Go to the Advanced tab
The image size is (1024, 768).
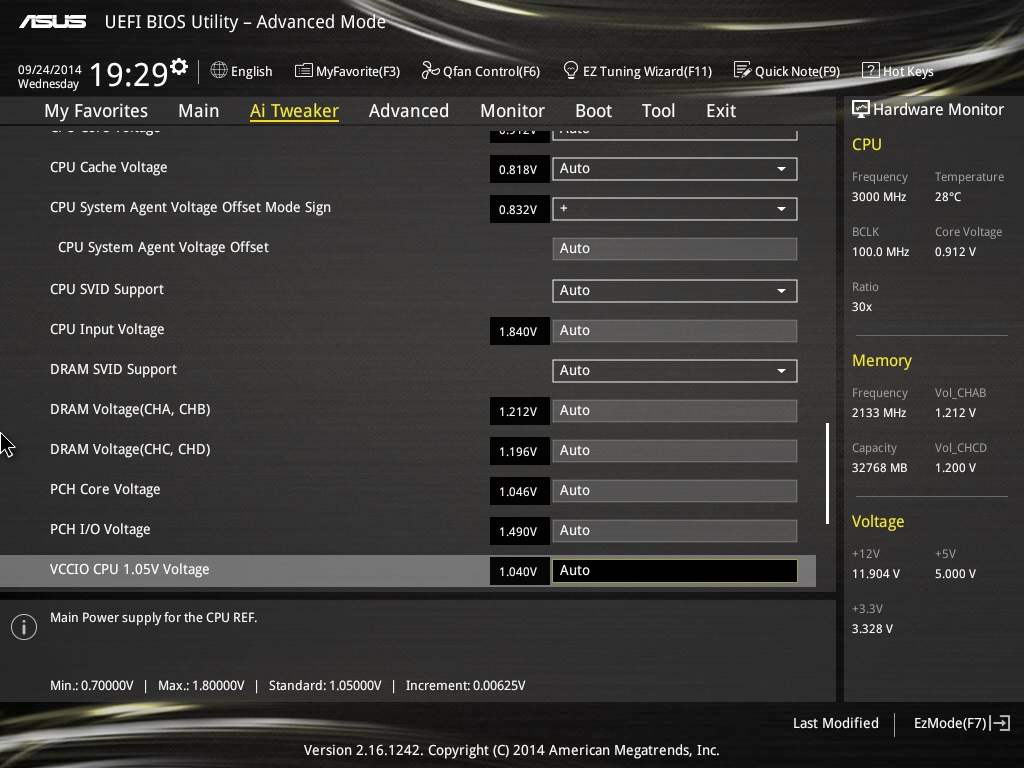(409, 111)
